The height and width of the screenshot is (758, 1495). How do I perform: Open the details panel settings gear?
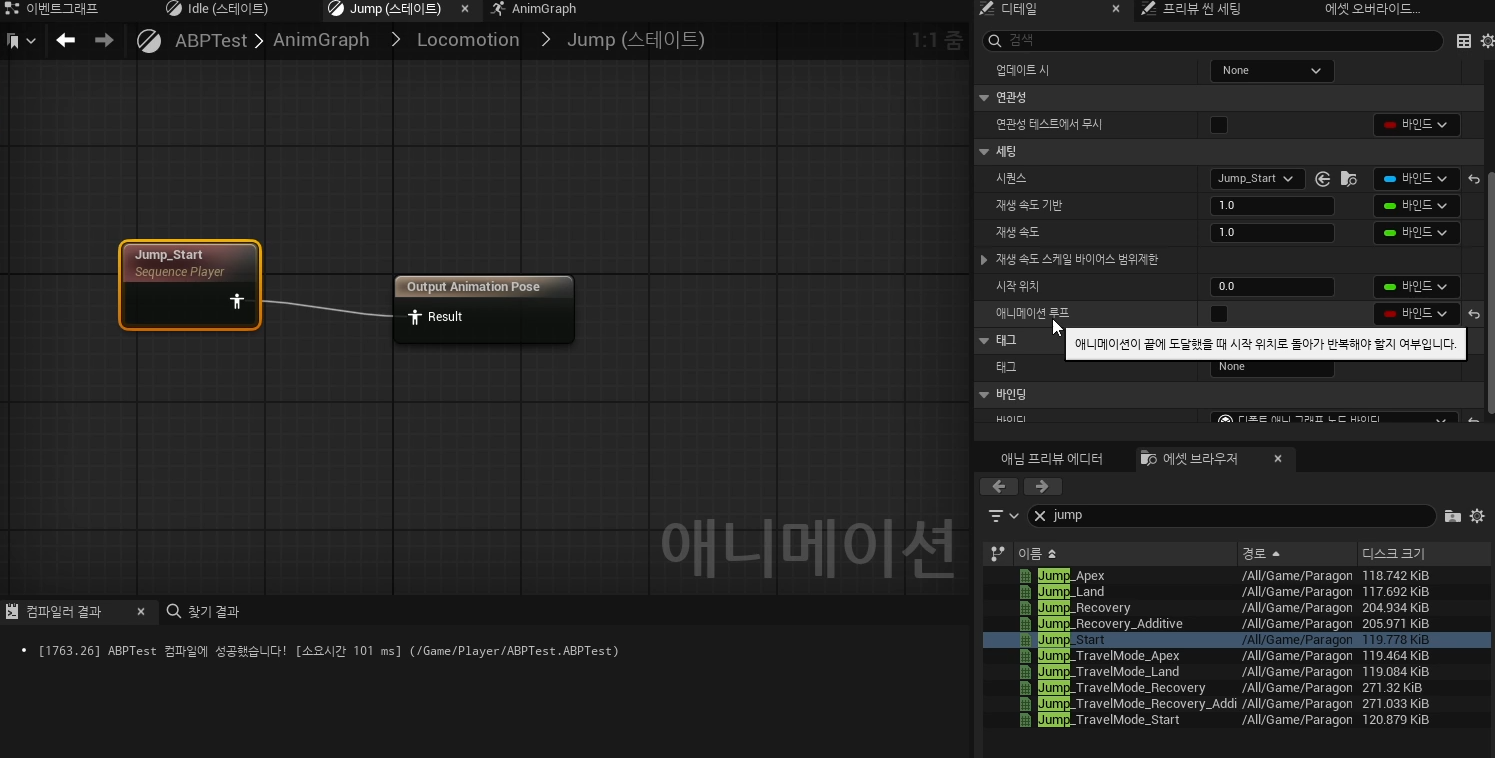(x=1486, y=41)
